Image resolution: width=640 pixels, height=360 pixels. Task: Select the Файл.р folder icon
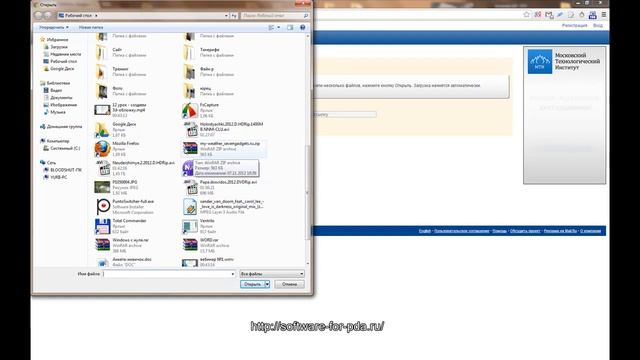(x=190, y=72)
